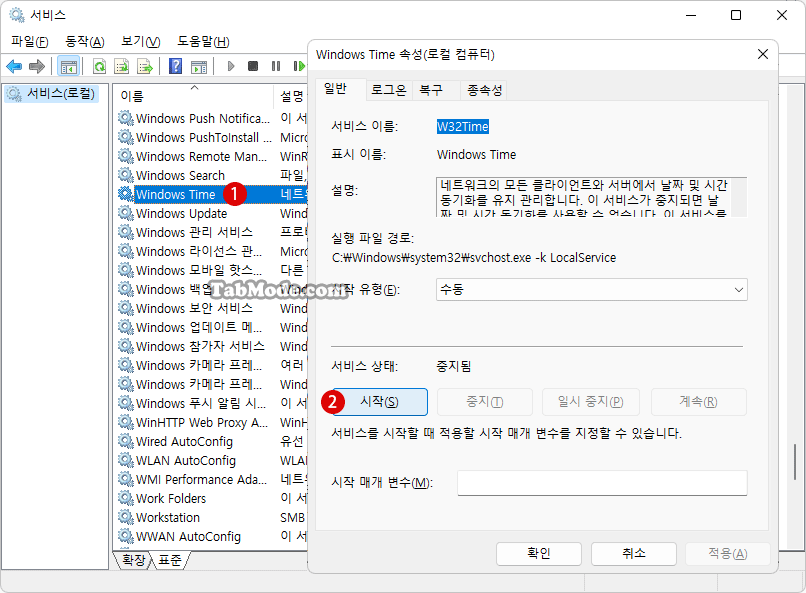
Task: Select the Windows Remote Man... service row
Action: click(213, 156)
